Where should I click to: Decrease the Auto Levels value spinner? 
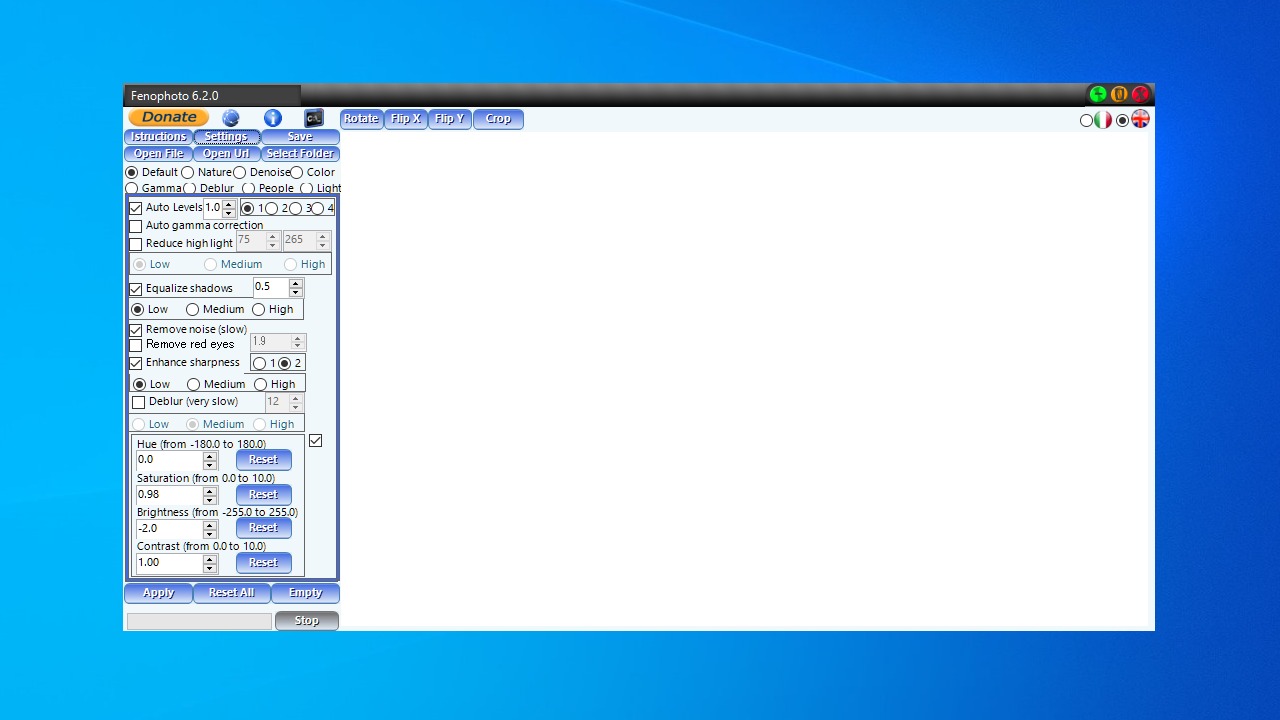point(229,213)
